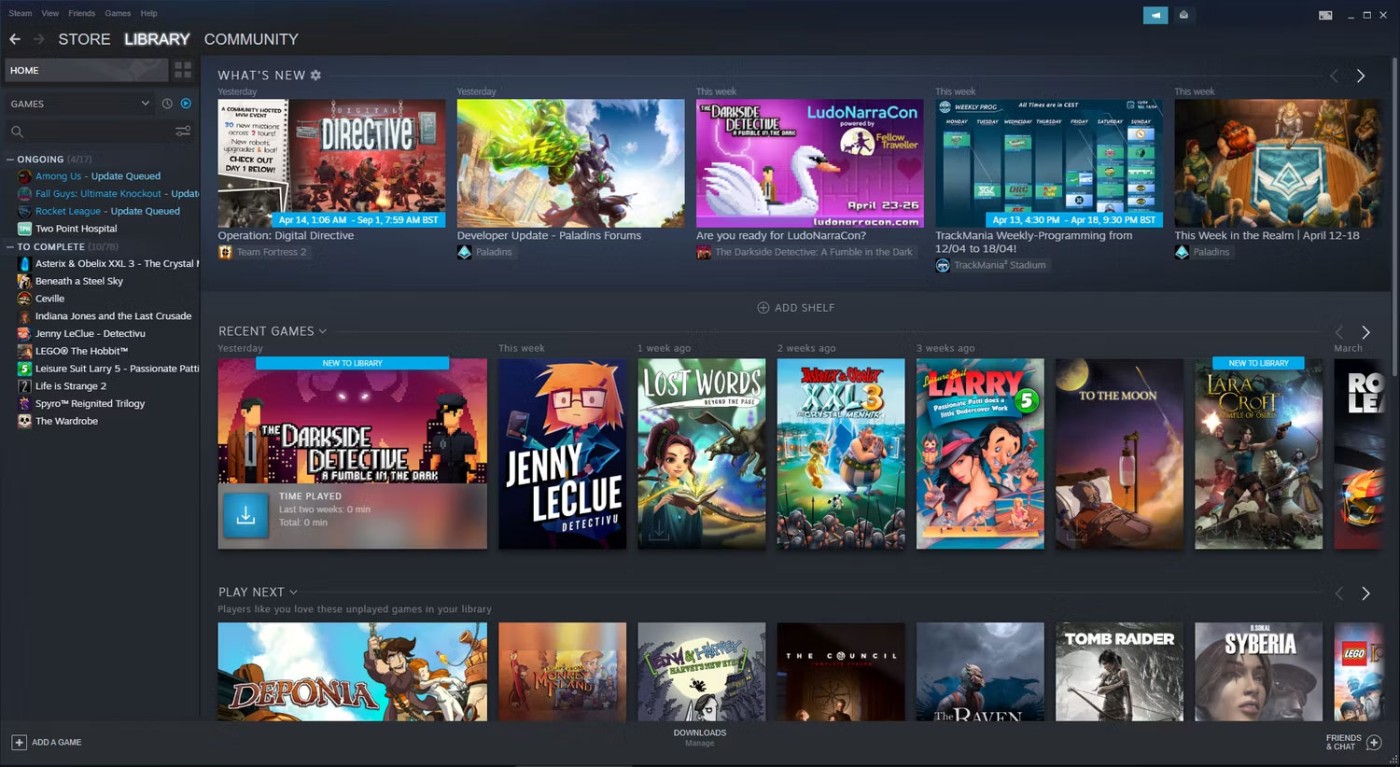1400x767 pixels.
Task: Collapse the To Complete category
Action: pyautogui.click(x=10, y=246)
